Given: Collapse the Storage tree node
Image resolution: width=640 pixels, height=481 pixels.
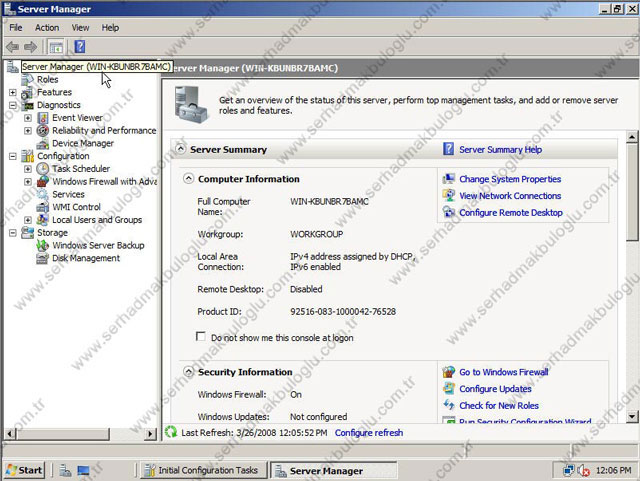Looking at the screenshot, I should tap(13, 233).
